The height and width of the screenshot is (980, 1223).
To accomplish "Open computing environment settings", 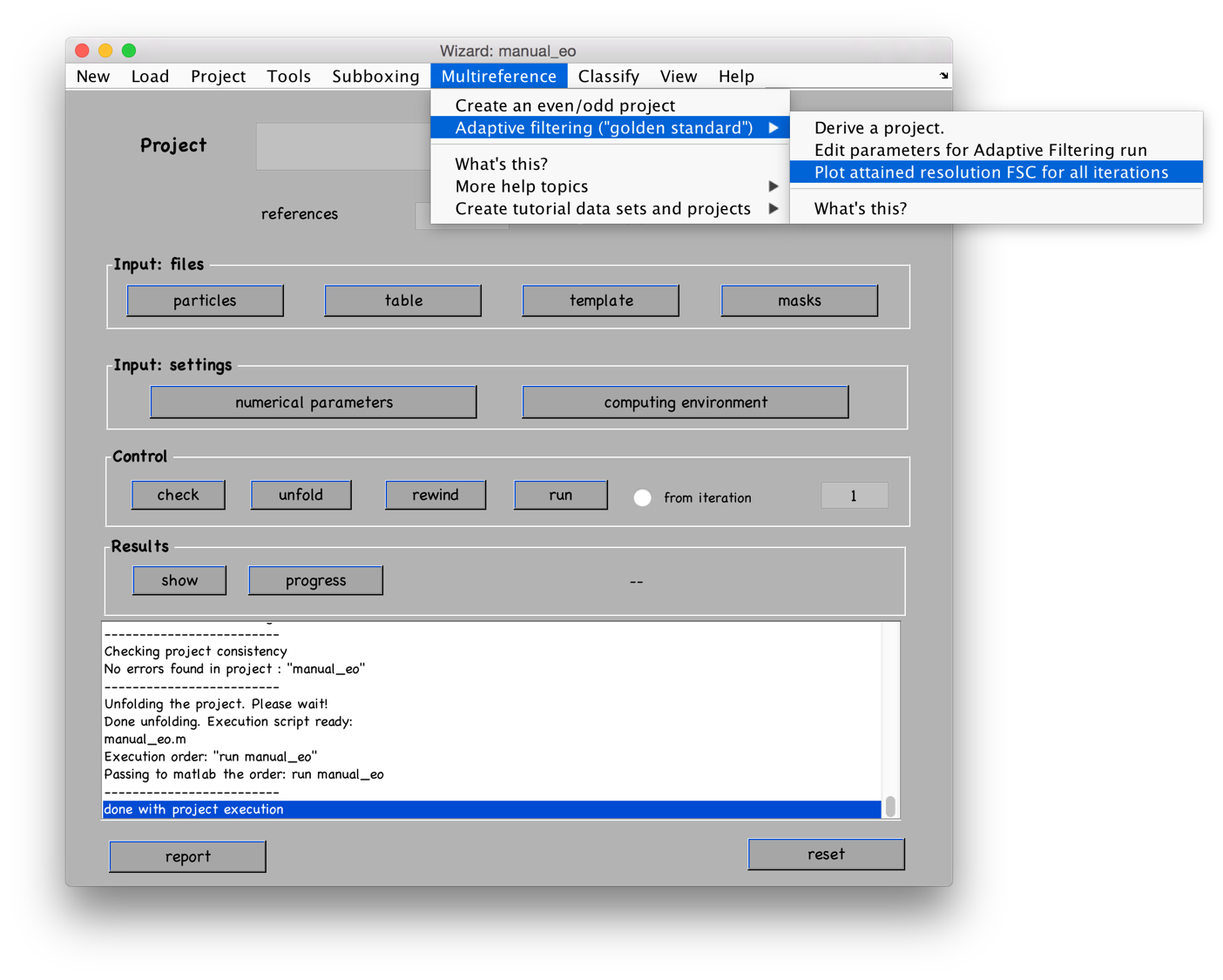I will pos(685,402).
